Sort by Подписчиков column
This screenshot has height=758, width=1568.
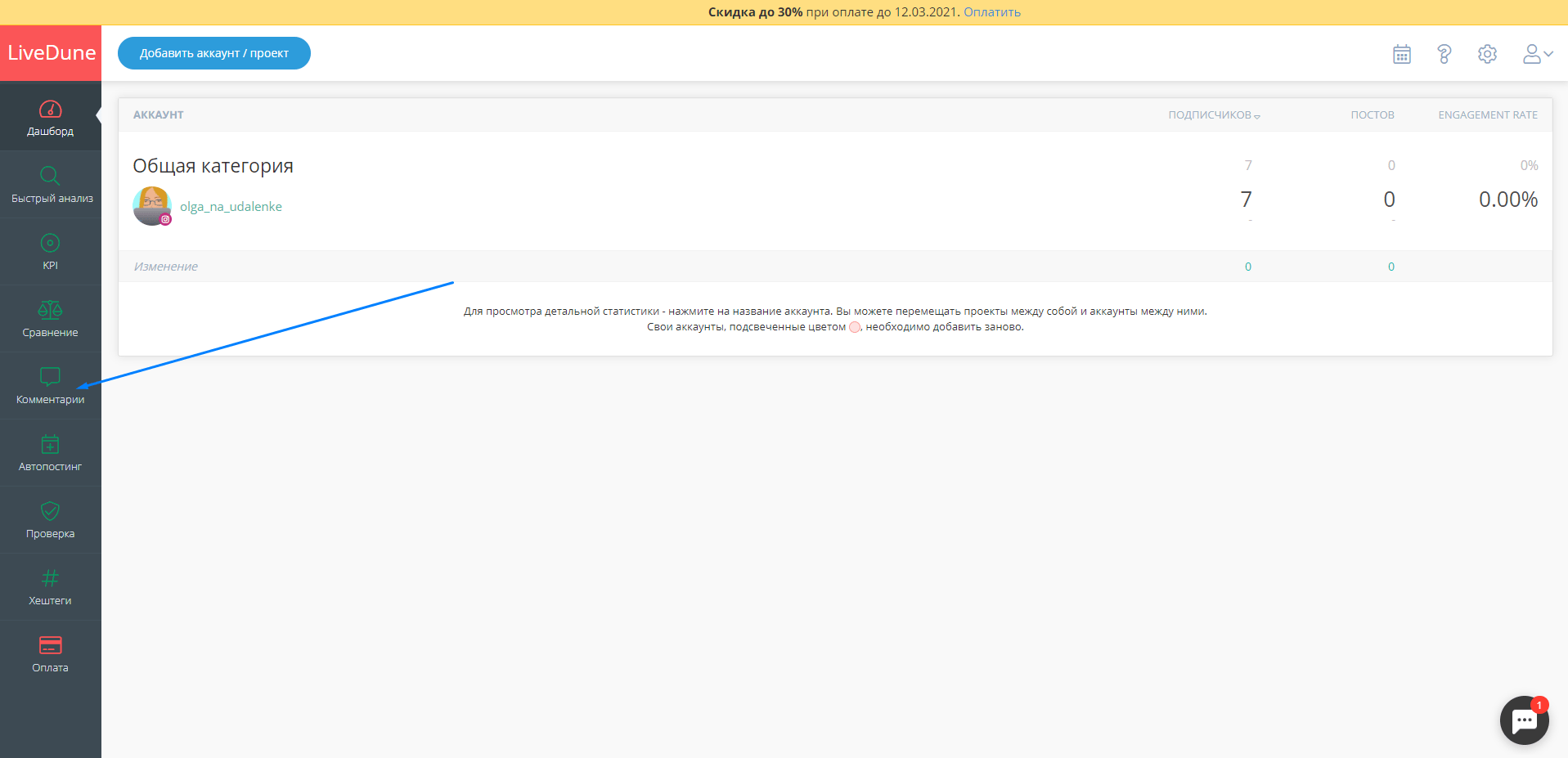[x=1213, y=115]
